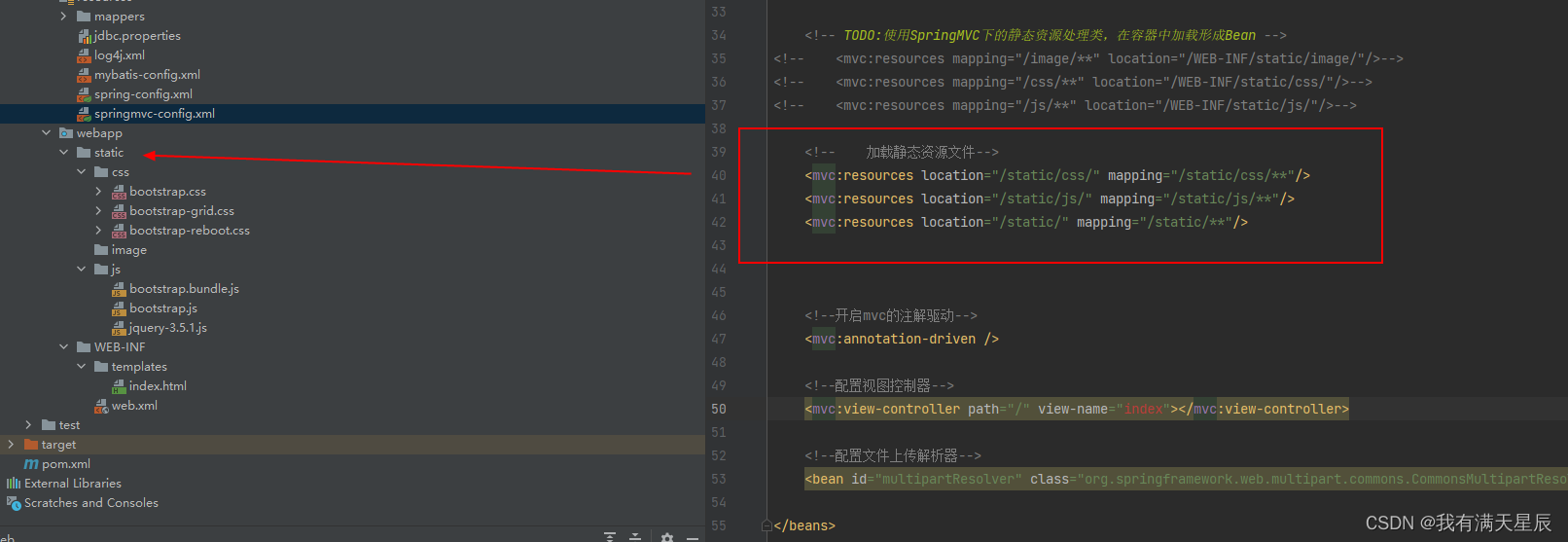Click the springmvc-config.xml file icon
The width and height of the screenshot is (1568, 542).
click(x=85, y=114)
